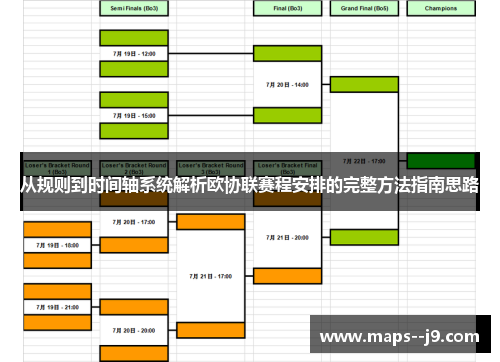Click the dark green Champions winner cell
Viewport: 500px width, 362px height.
(441, 161)
